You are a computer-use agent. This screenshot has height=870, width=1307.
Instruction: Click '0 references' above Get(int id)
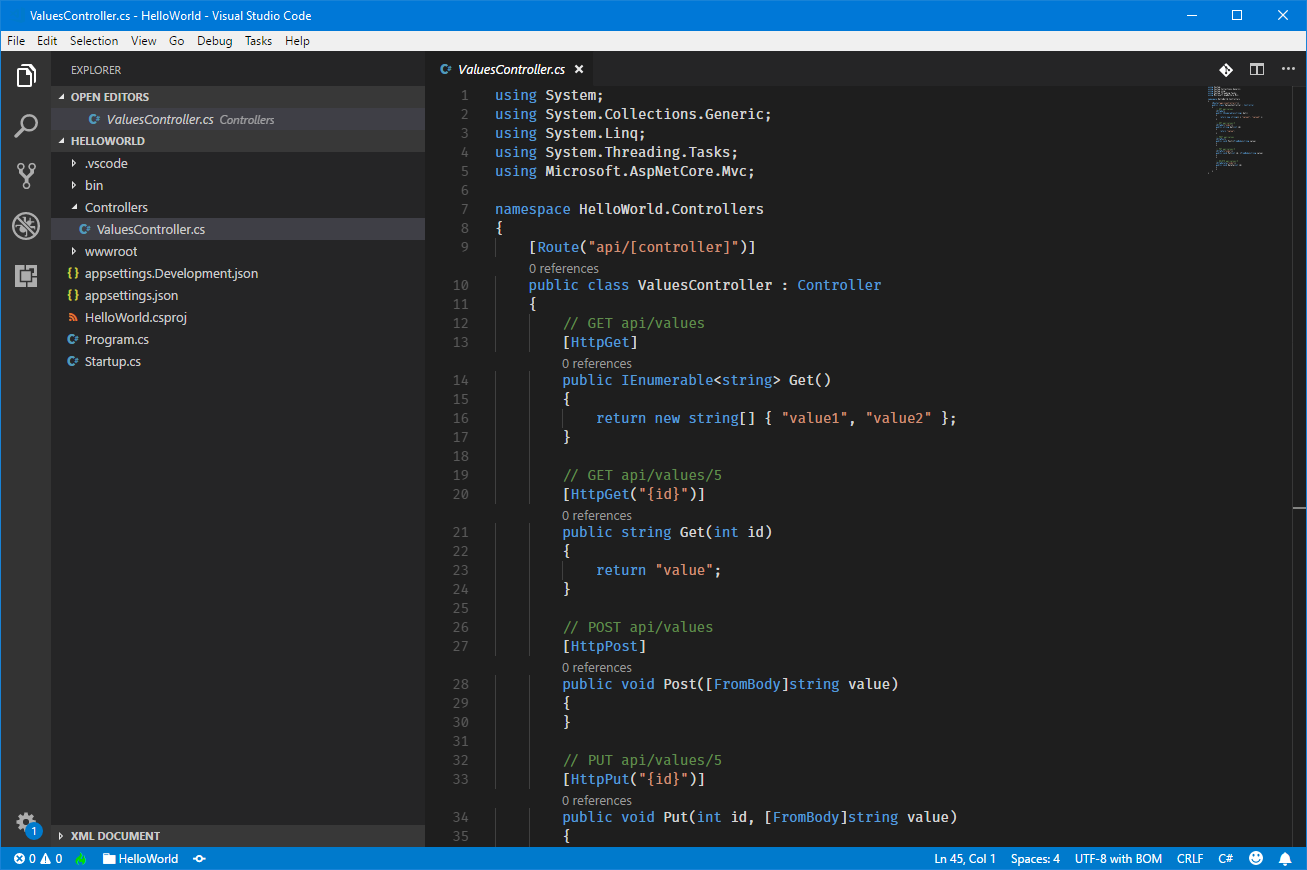pos(597,515)
